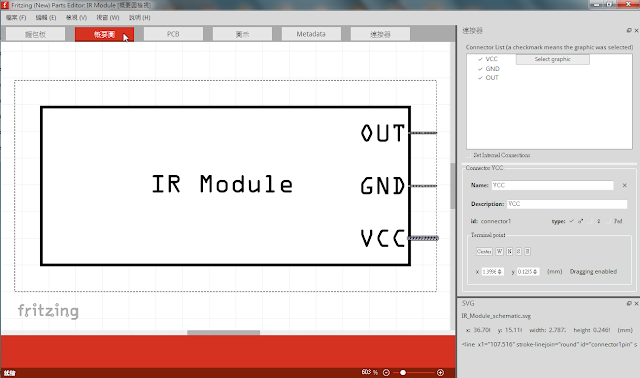Switch to the 連接器 connectors tab
Viewport: 640px width, 378px height.
[380, 34]
